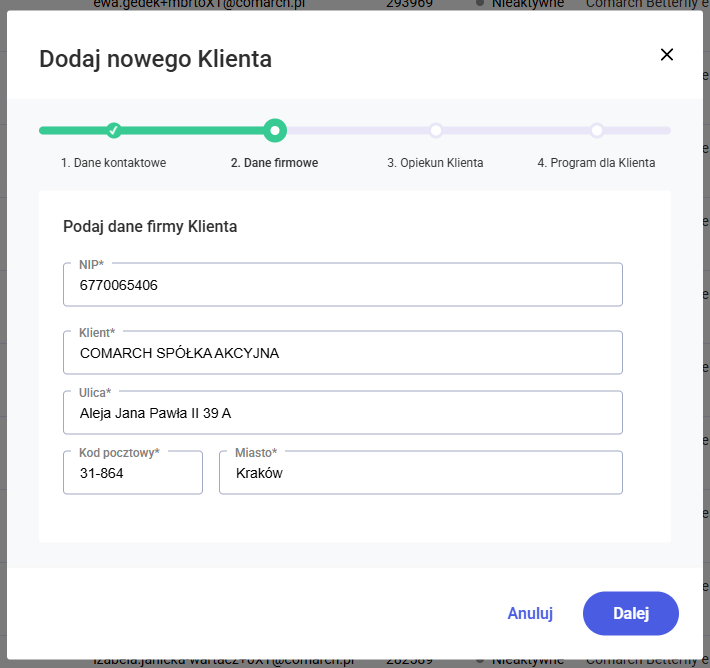Focus the NIP input field
Viewport: 710px width, 668px height.
tap(342, 286)
